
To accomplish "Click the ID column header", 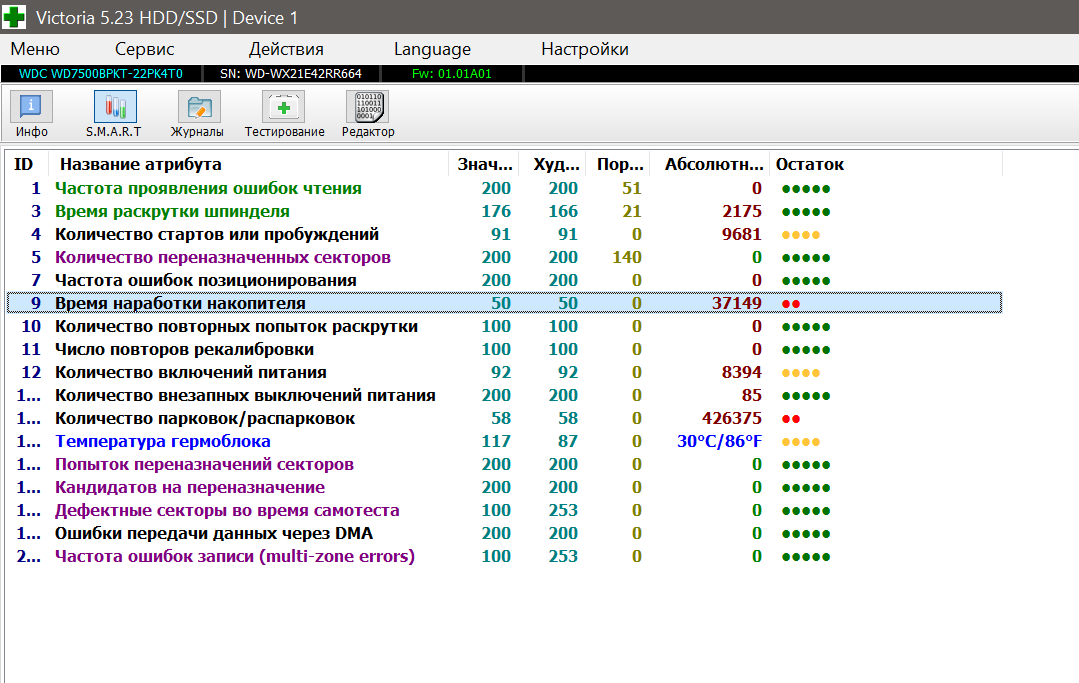I will click(x=26, y=164).
